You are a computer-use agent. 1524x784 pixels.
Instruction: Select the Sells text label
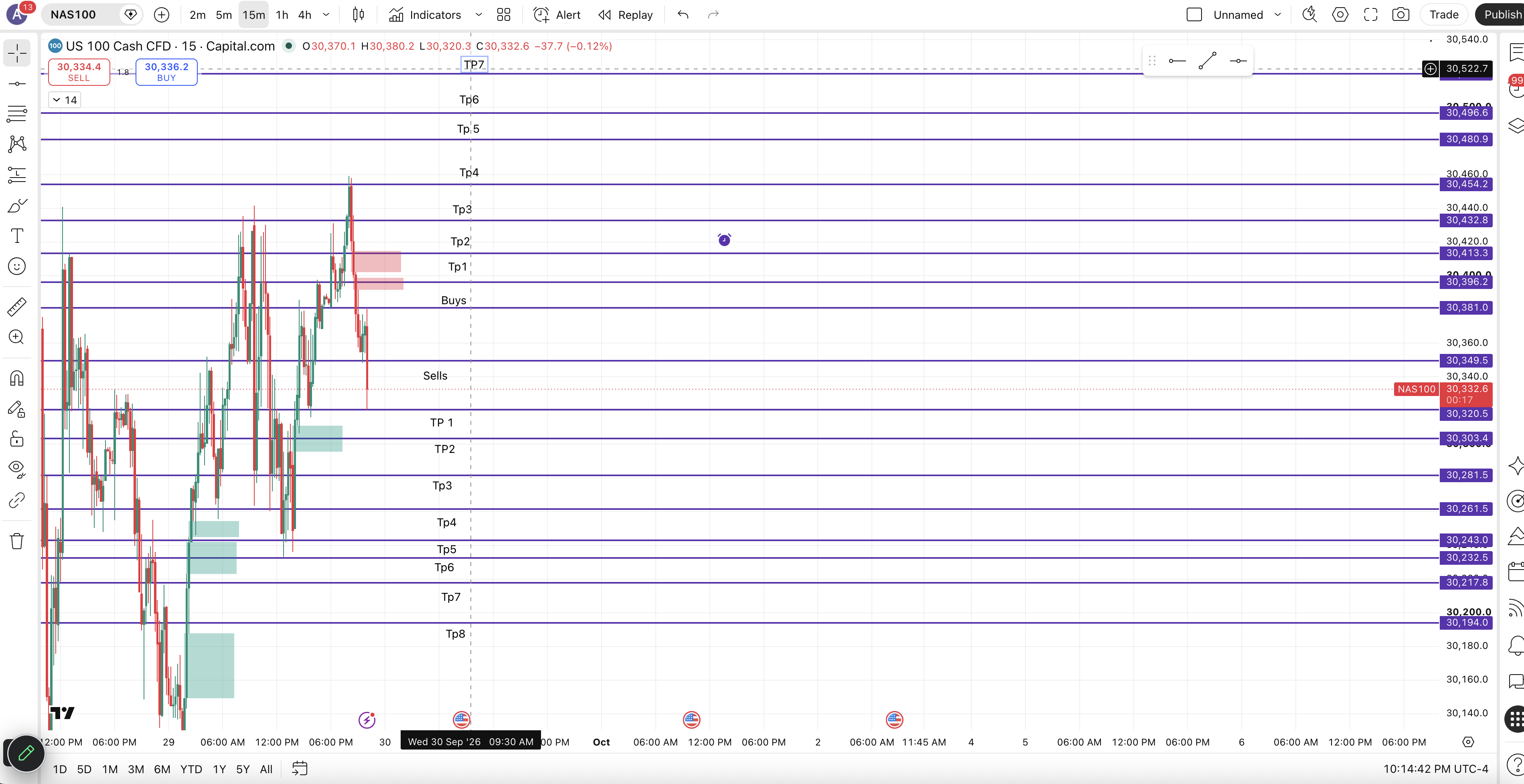tap(436, 376)
